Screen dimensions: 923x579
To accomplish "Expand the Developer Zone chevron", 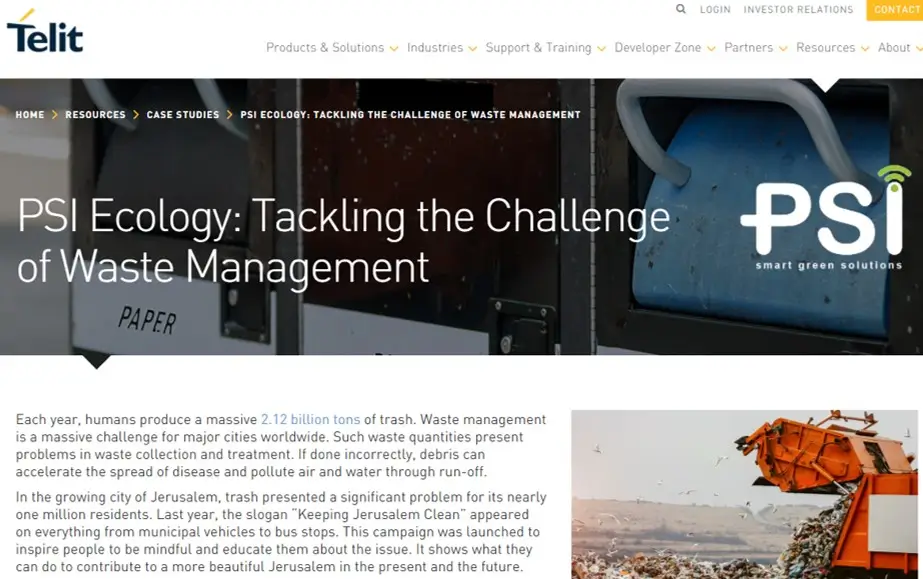I will (x=711, y=49).
